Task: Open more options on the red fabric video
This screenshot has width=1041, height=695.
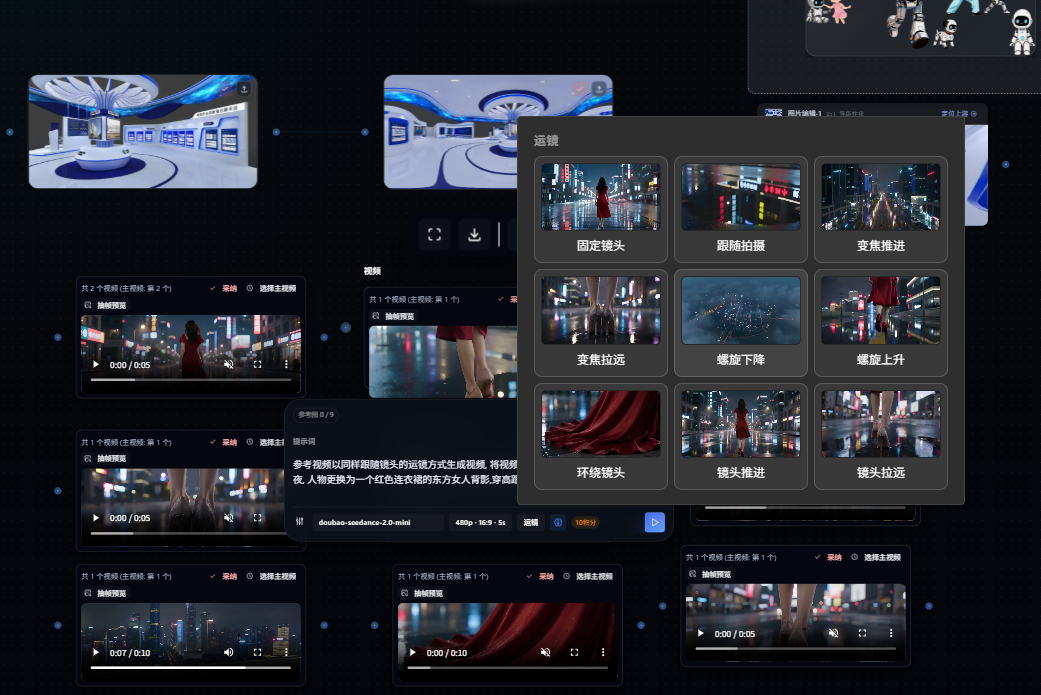Action: [603, 653]
